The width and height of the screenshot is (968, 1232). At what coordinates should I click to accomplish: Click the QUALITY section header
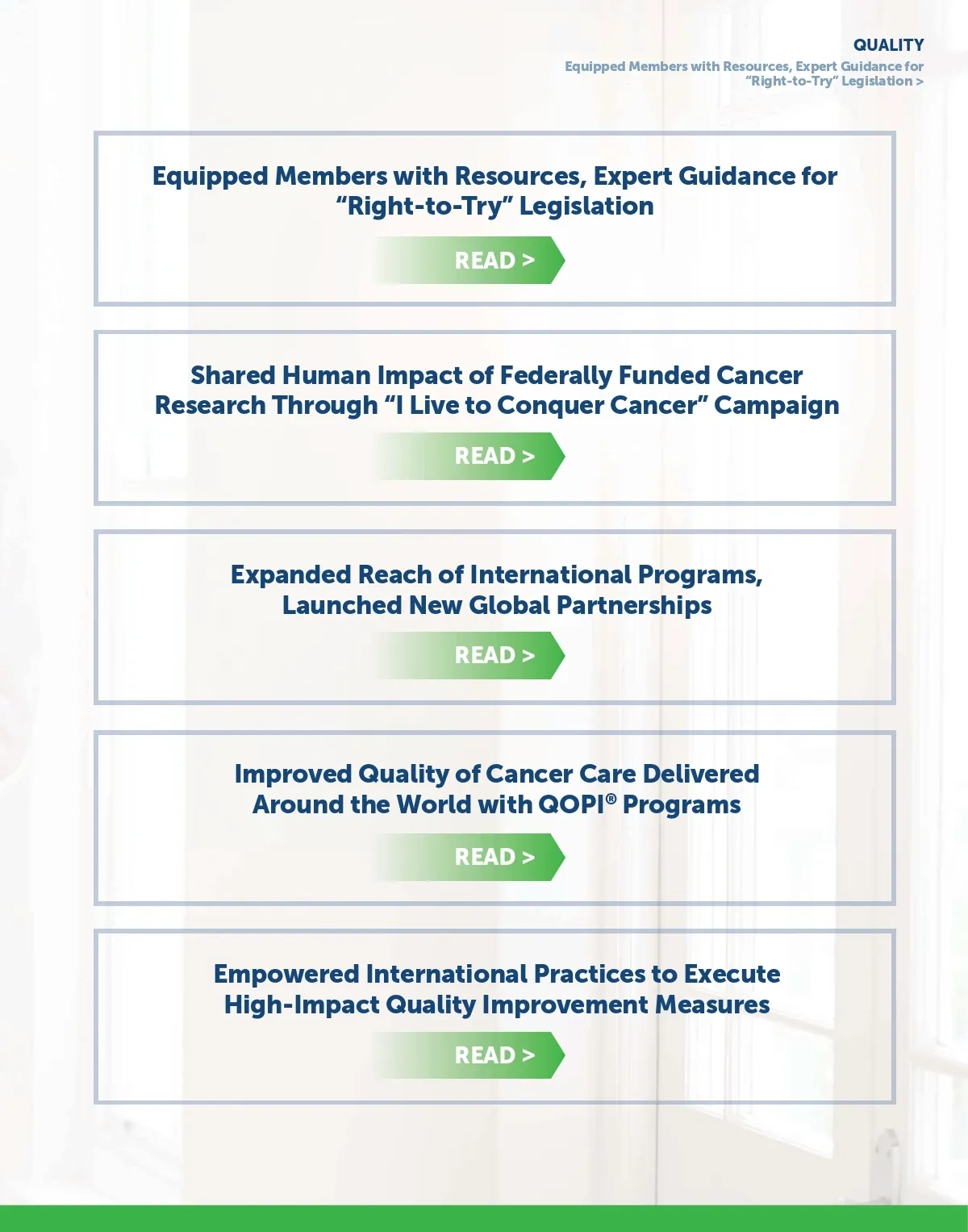pyautogui.click(x=888, y=45)
